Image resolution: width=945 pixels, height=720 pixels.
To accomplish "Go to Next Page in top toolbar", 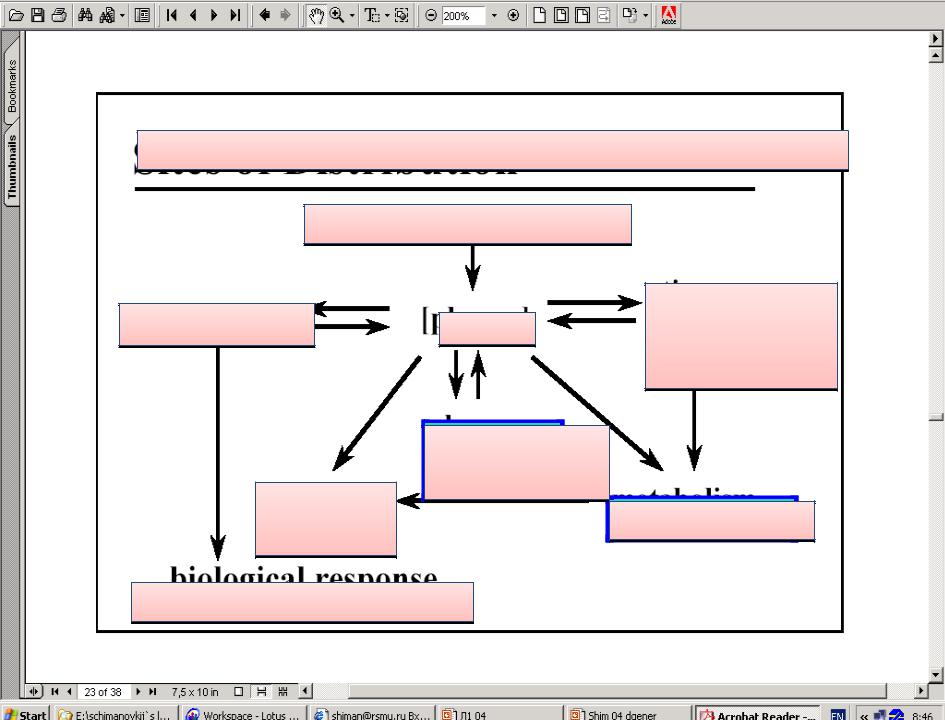I will (214, 15).
